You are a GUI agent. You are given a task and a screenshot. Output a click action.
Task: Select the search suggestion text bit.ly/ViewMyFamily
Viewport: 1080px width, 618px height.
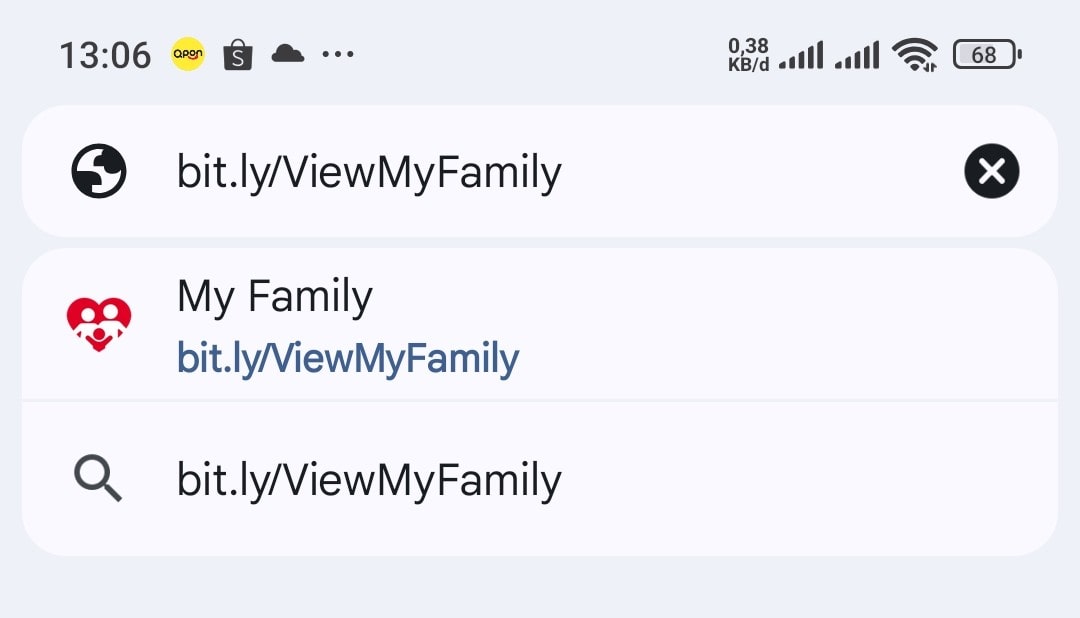tap(369, 480)
